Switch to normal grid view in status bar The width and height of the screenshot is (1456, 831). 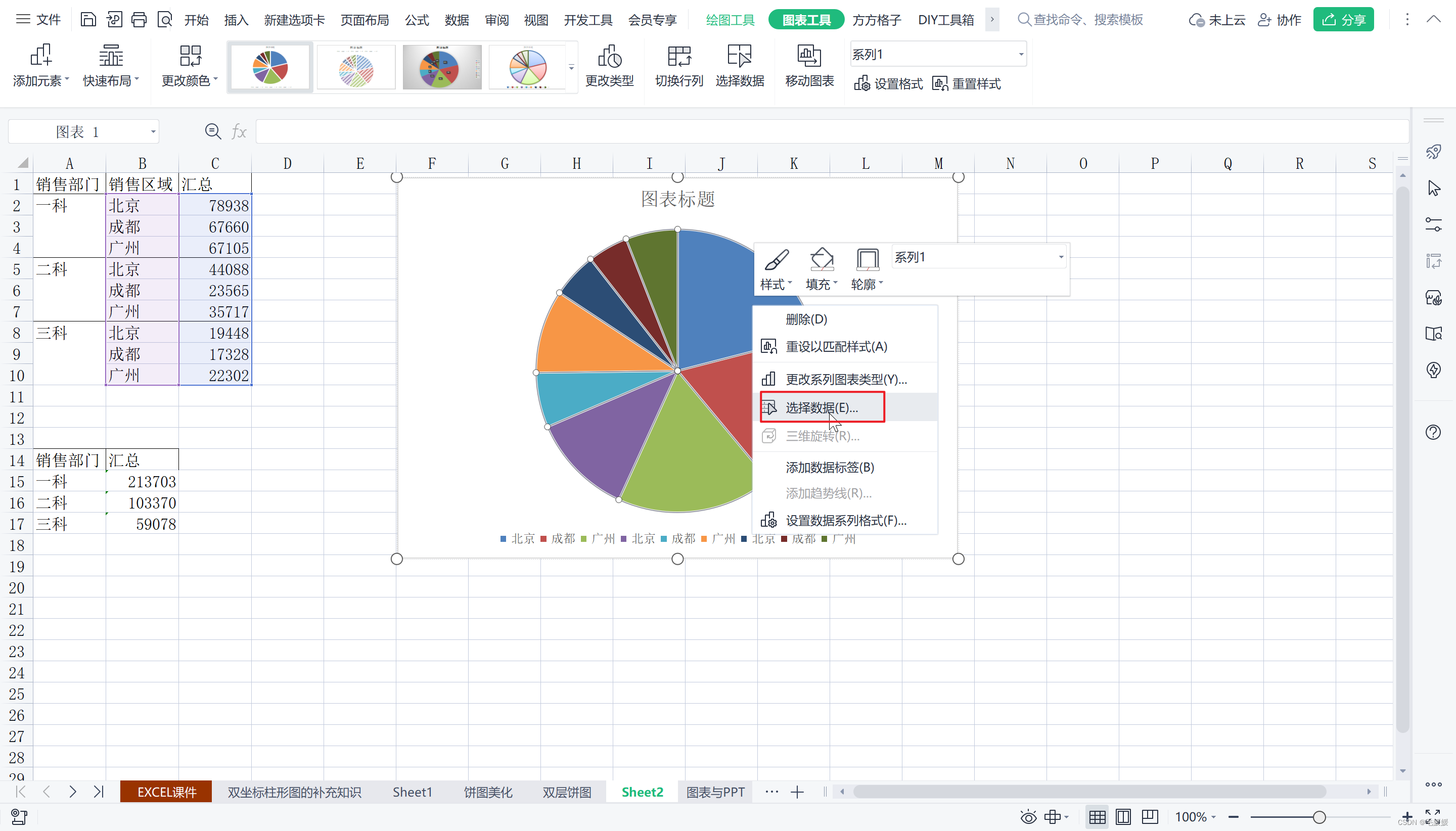click(x=1097, y=817)
